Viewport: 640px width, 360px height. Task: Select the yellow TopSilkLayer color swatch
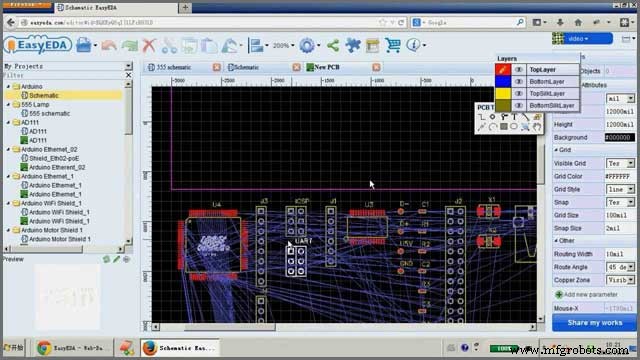[503, 93]
